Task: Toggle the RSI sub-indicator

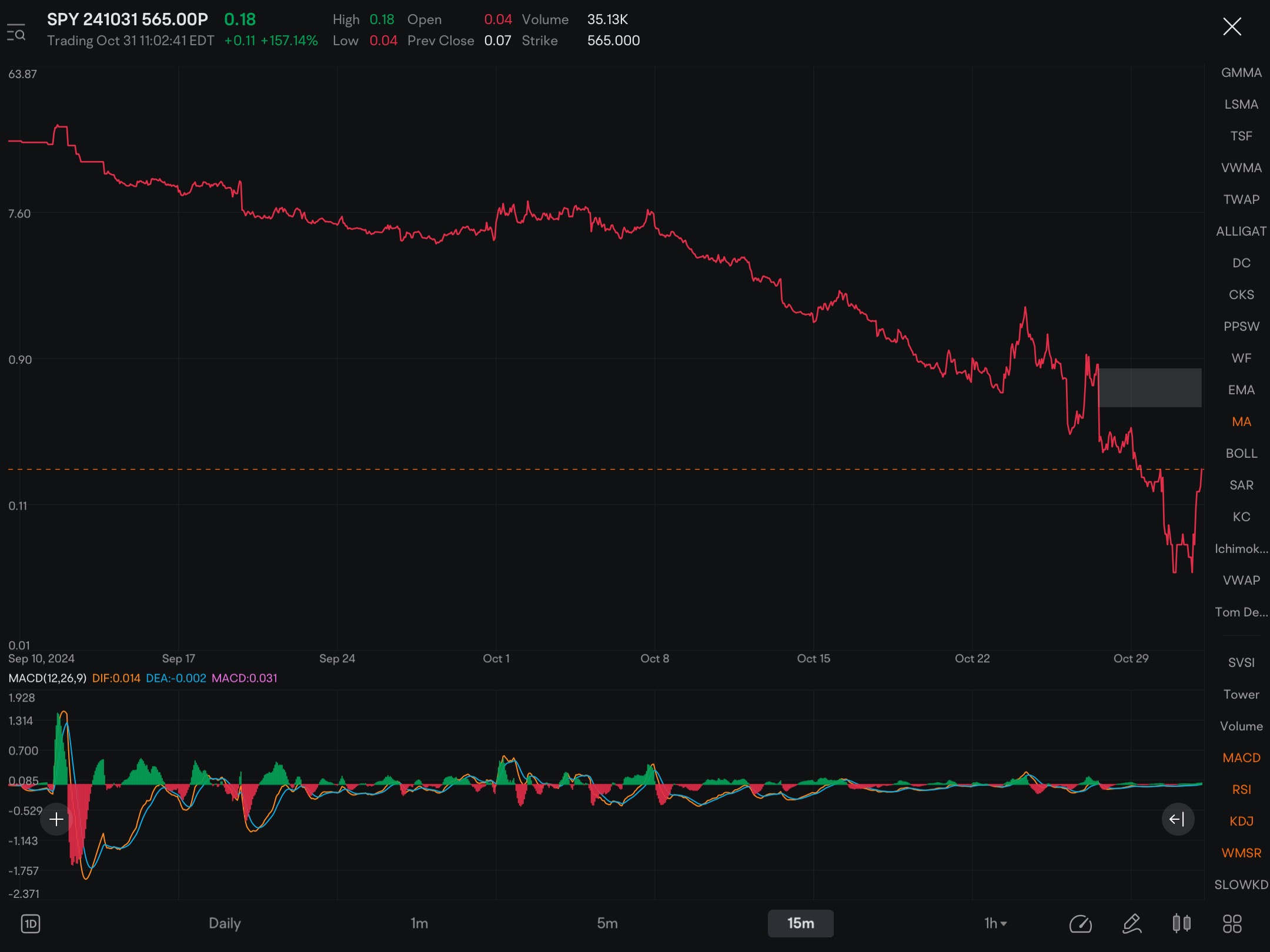Action: point(1241,790)
